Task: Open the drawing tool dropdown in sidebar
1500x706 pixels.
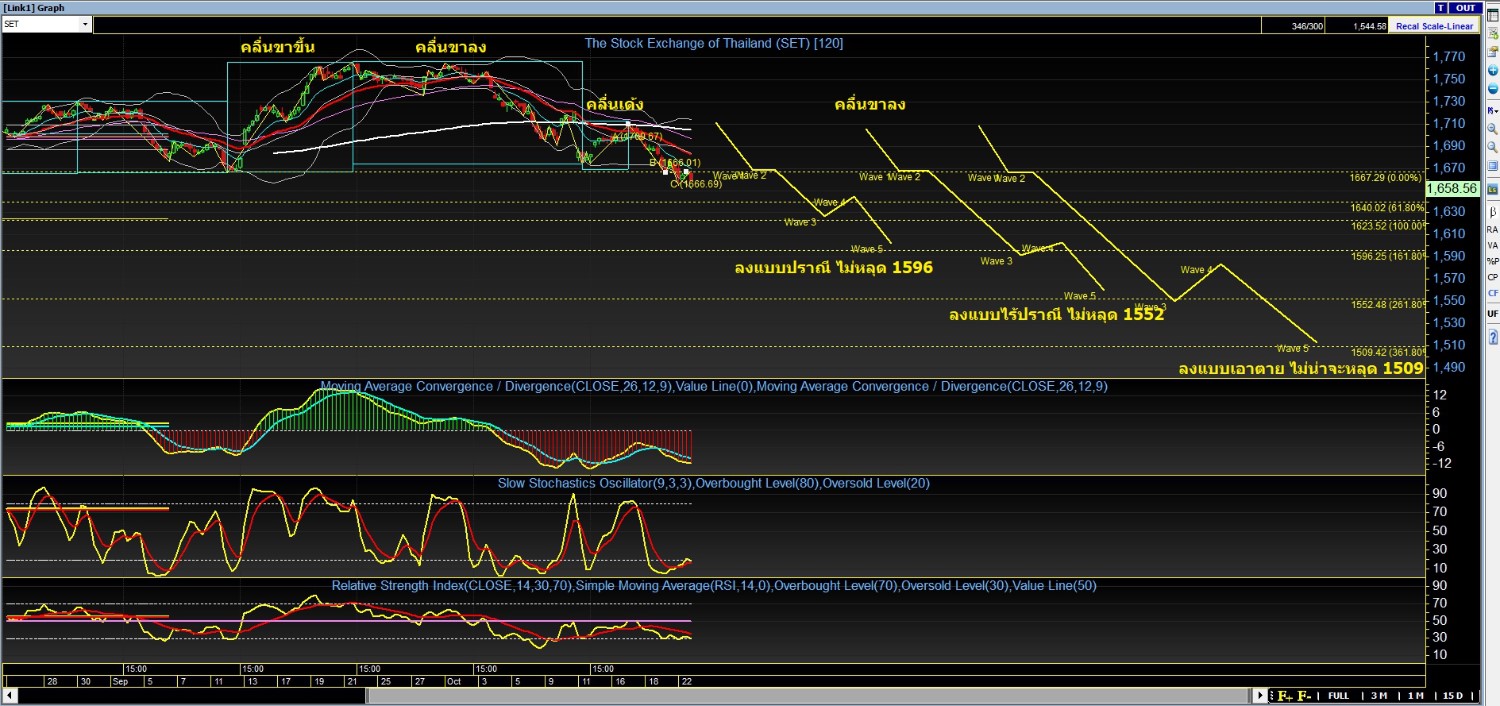Action: point(1492,110)
